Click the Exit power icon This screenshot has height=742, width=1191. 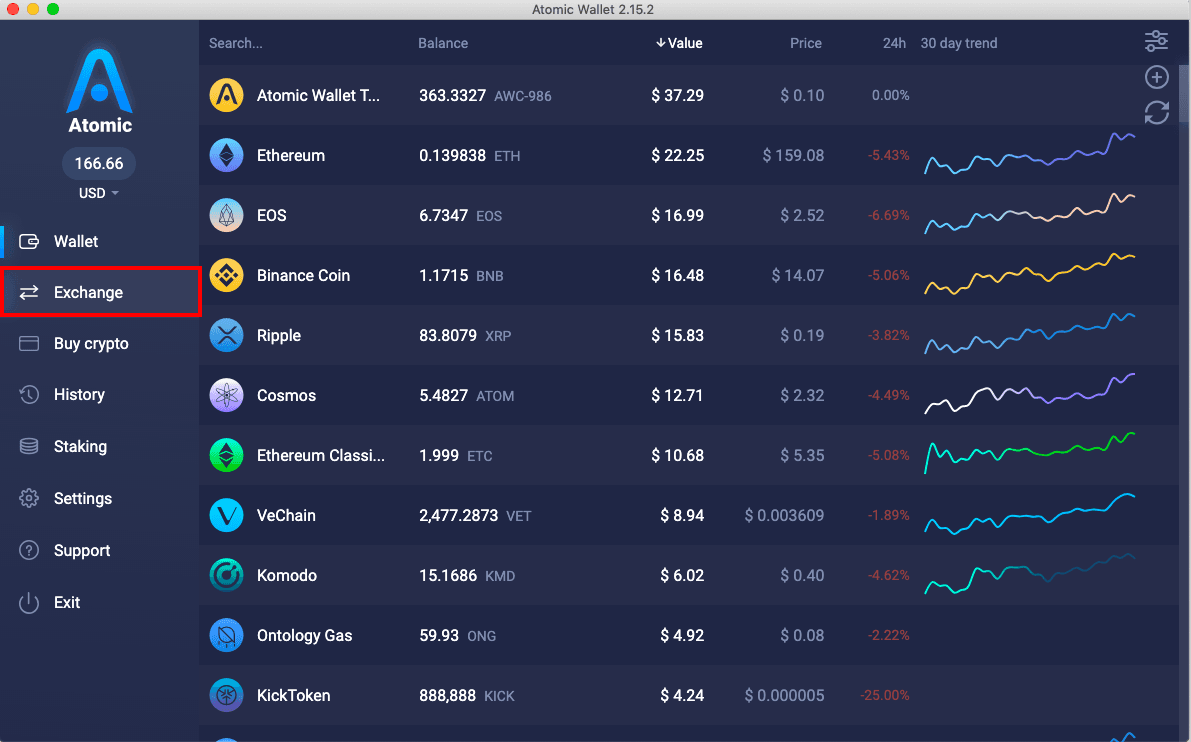(x=29, y=603)
